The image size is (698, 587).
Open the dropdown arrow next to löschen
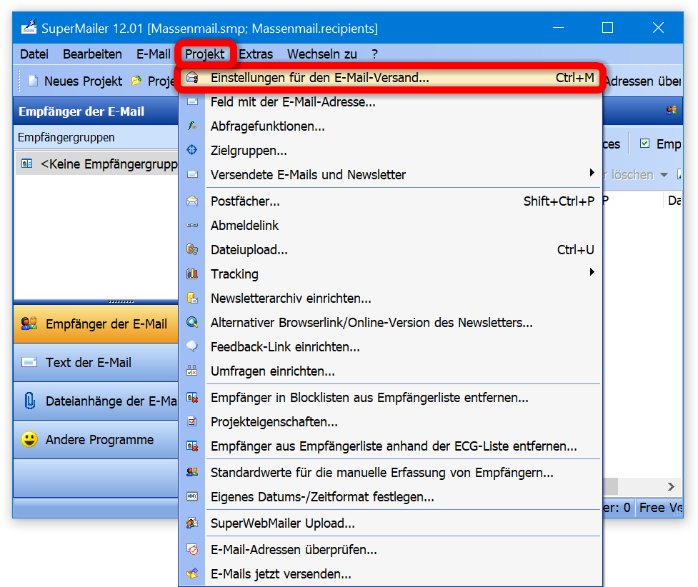click(664, 175)
